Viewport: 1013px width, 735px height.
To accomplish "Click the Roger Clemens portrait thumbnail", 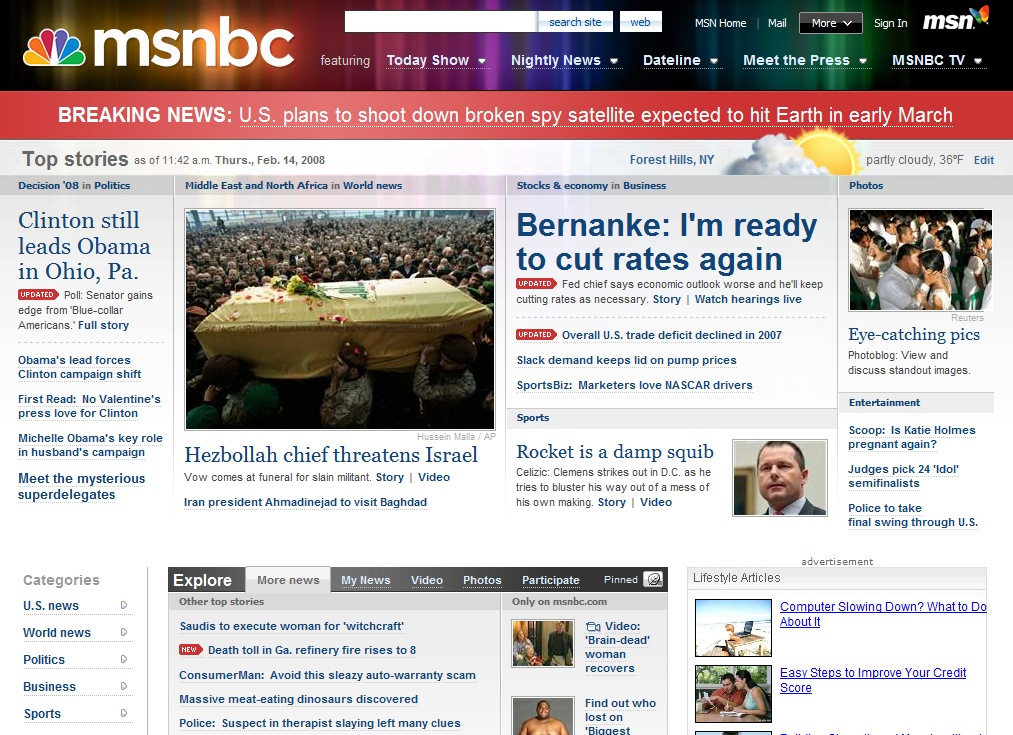I will pos(780,477).
